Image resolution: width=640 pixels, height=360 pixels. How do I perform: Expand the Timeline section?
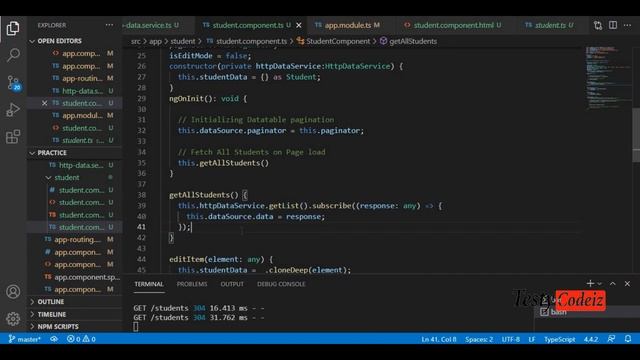point(51,314)
